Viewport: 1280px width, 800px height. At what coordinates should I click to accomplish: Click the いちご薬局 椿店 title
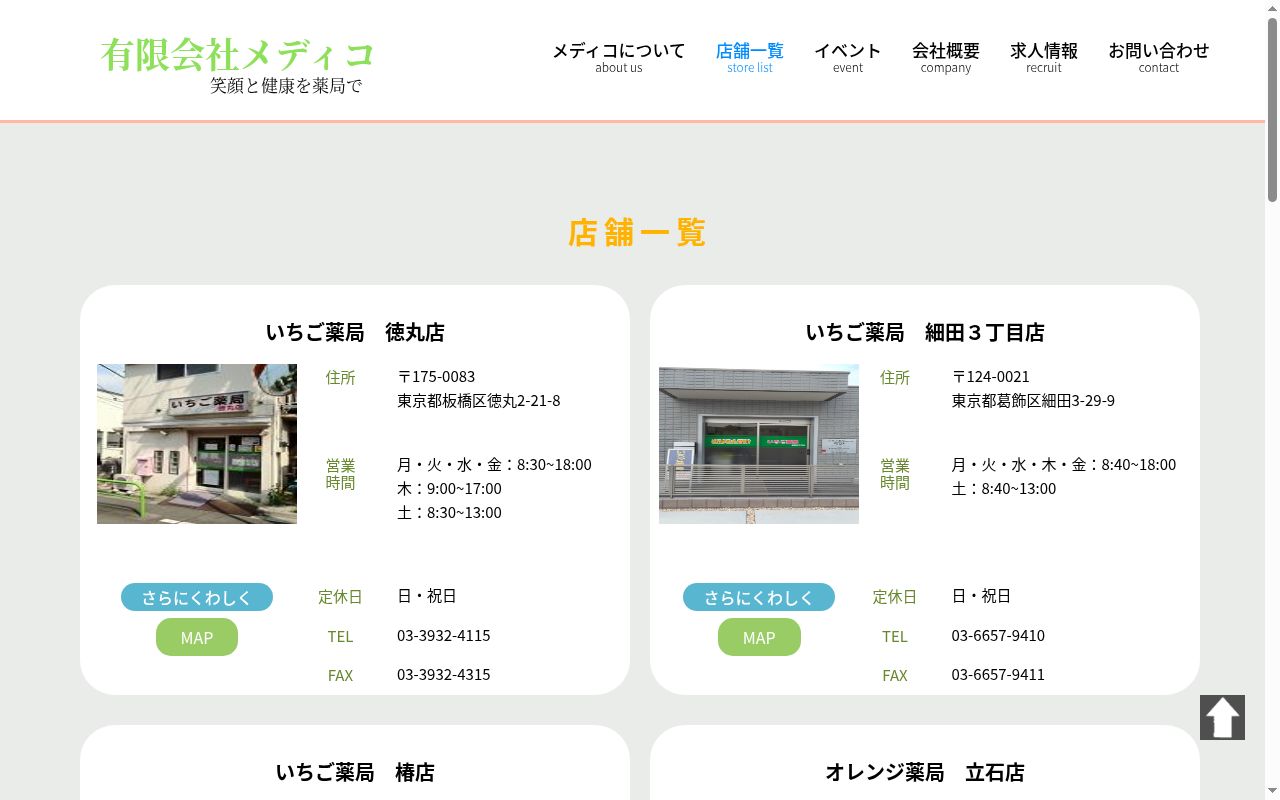click(x=355, y=772)
